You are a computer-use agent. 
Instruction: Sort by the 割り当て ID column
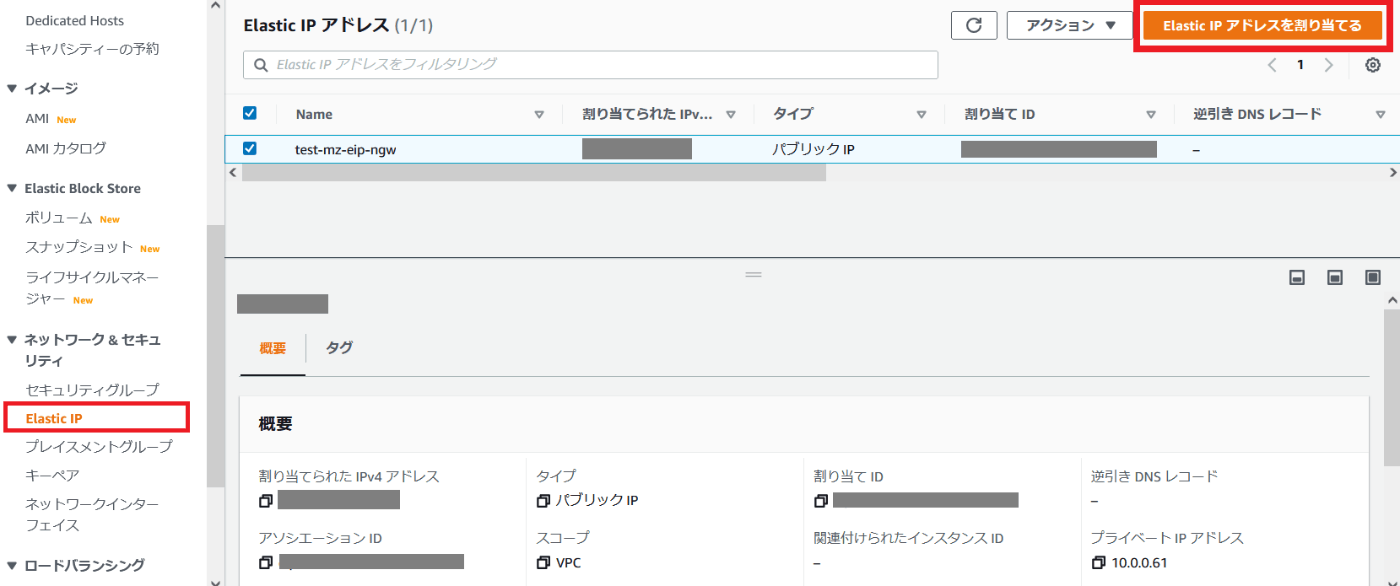[x=1151, y=114]
